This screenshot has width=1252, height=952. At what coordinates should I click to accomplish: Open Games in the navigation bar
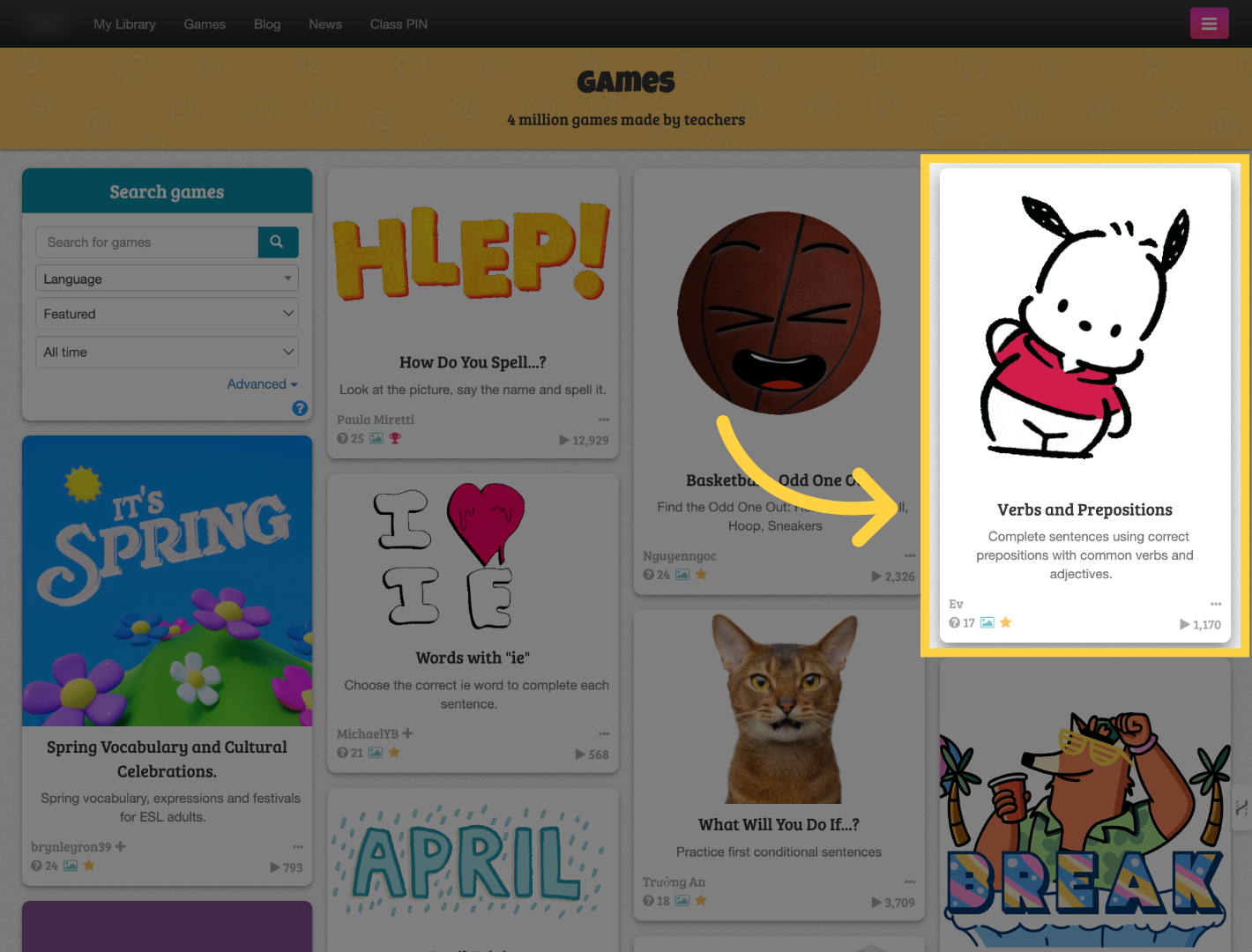(x=205, y=24)
